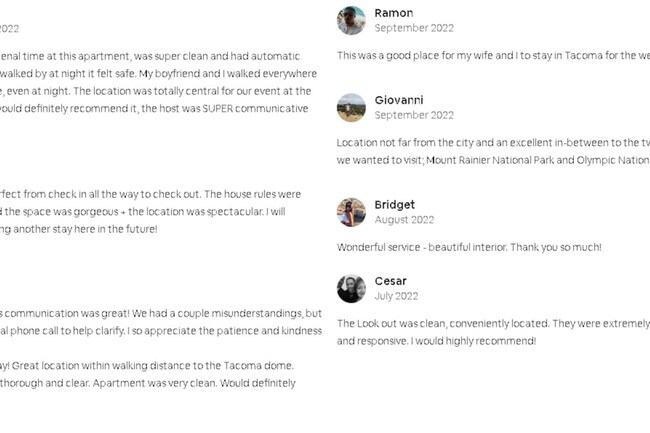650x433 pixels.
Task: Click Ramon's September 2022 review date
Action: [x=414, y=28]
